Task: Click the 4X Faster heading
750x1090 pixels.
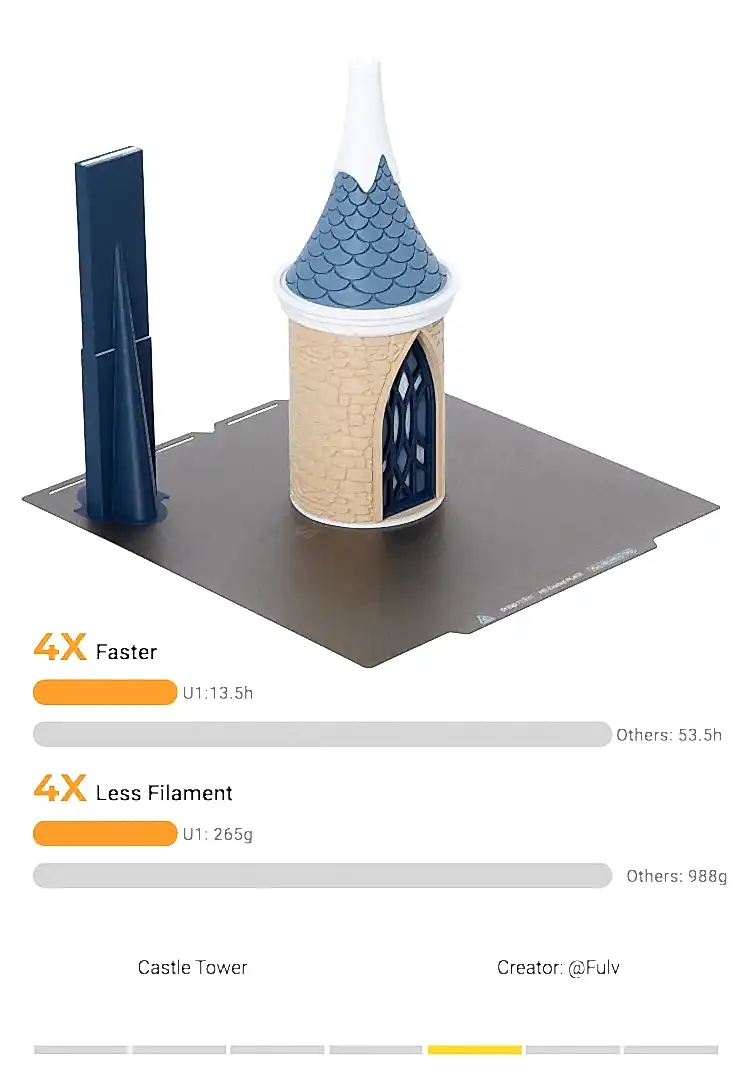Action: 95,648
